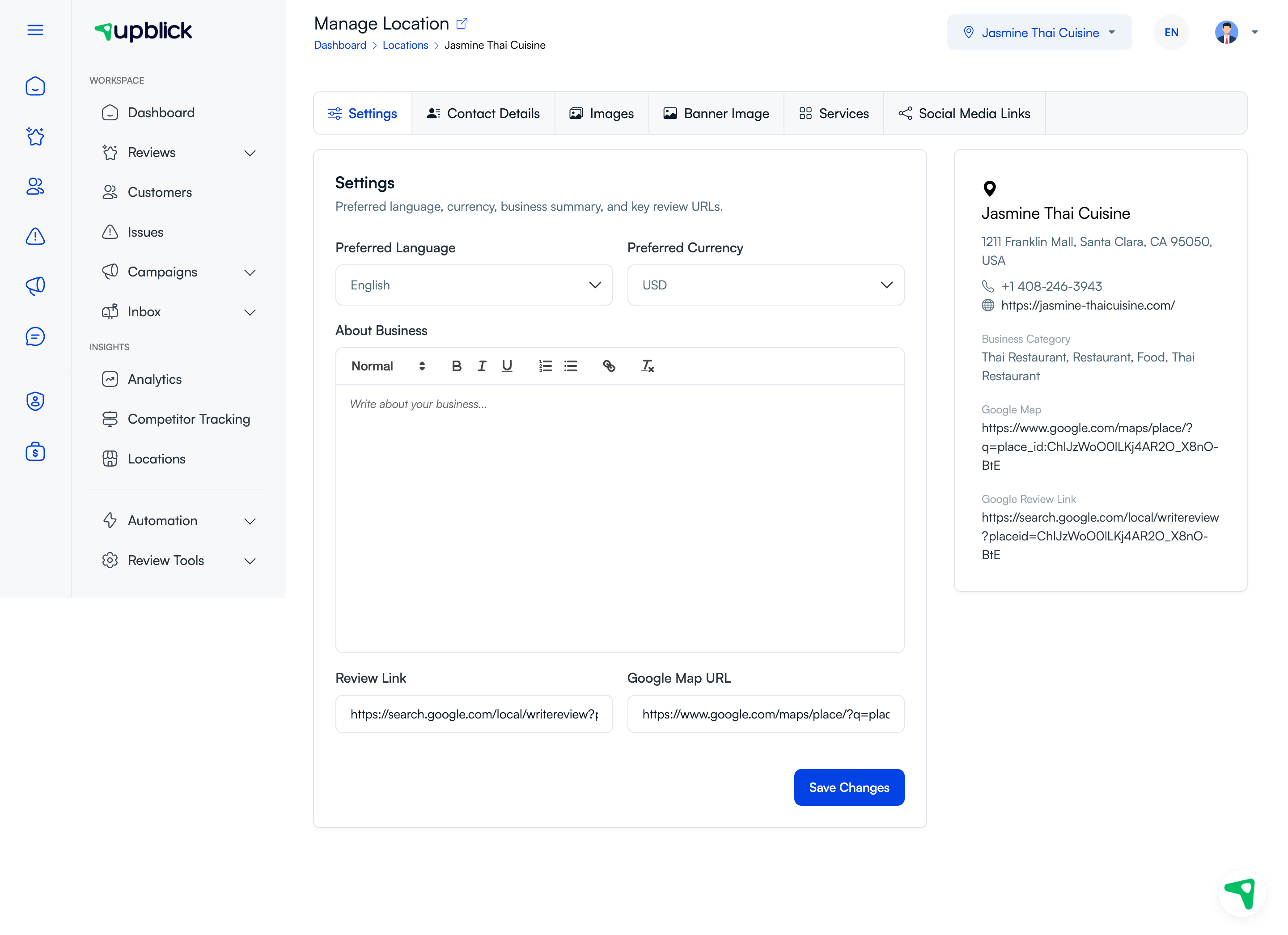1288x935 pixels.
Task: Toggle bold formatting in the editor
Action: click(x=457, y=366)
